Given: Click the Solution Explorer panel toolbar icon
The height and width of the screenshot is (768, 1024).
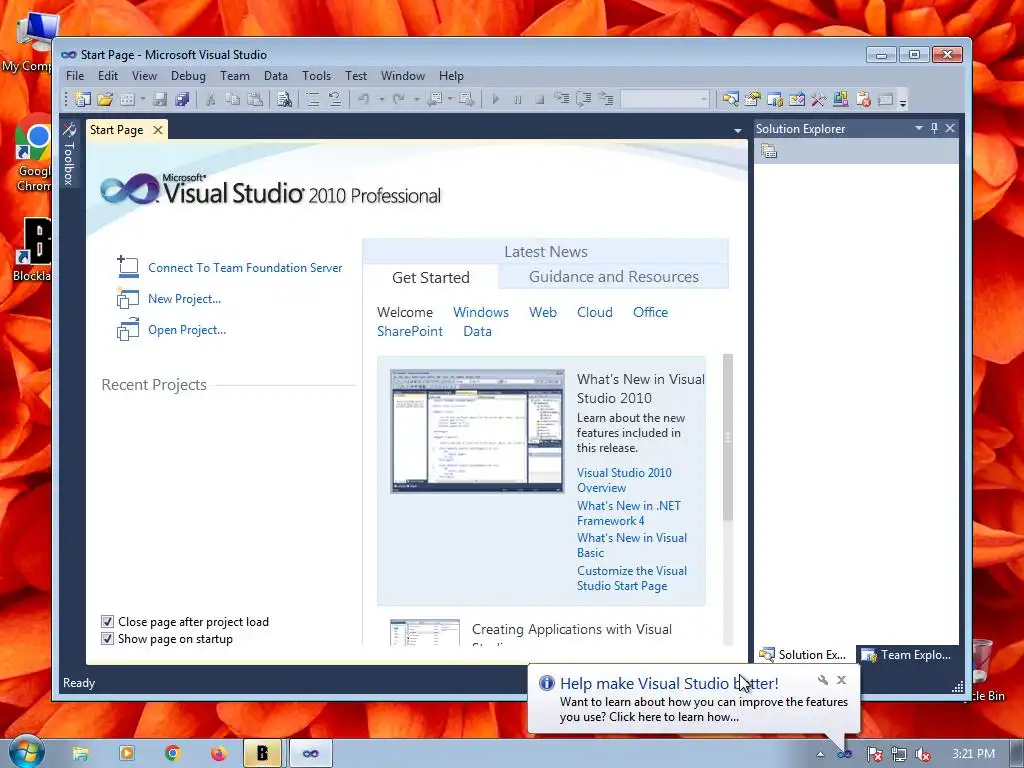Looking at the screenshot, I should (769, 152).
